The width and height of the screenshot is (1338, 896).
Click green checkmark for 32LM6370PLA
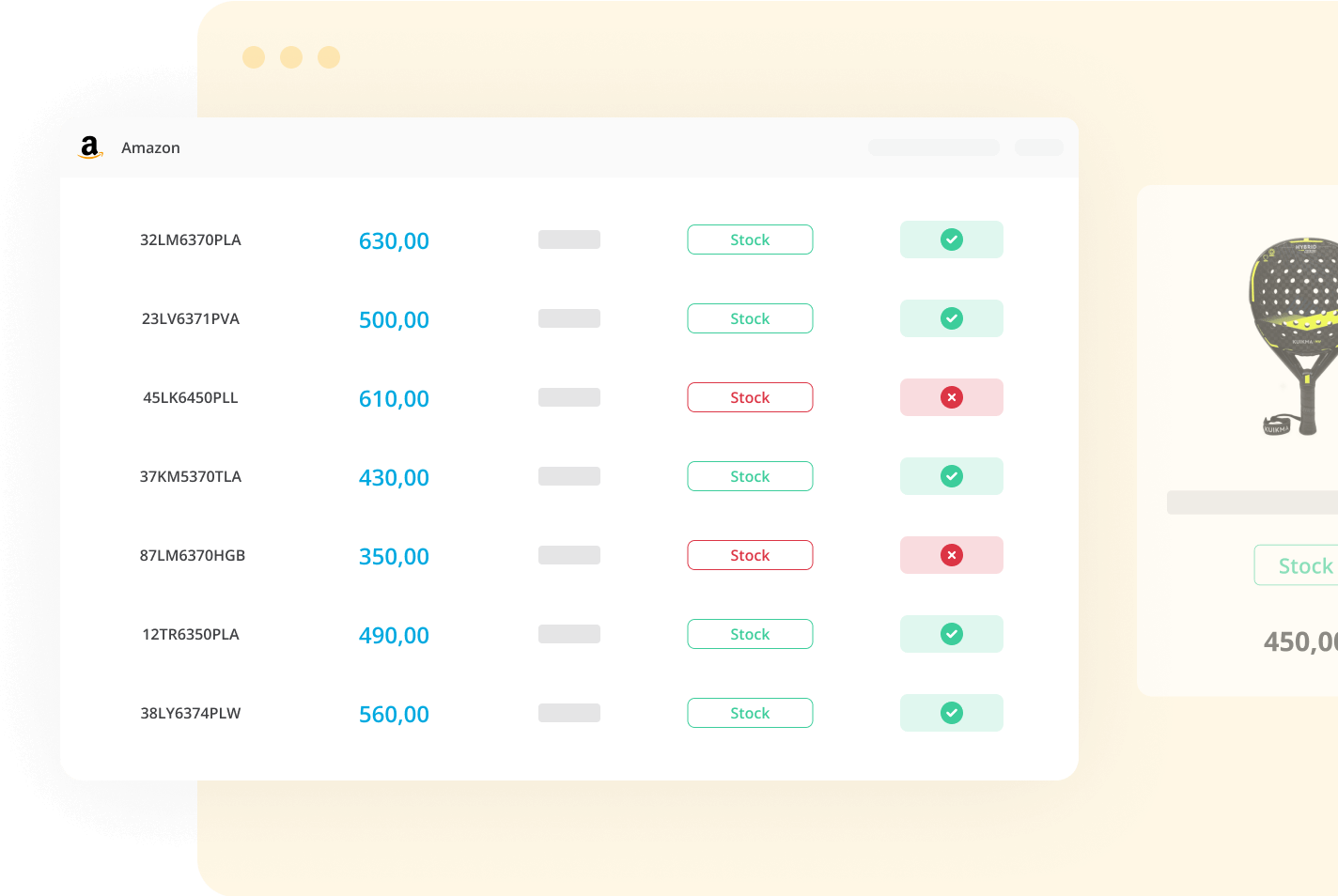[x=952, y=239]
